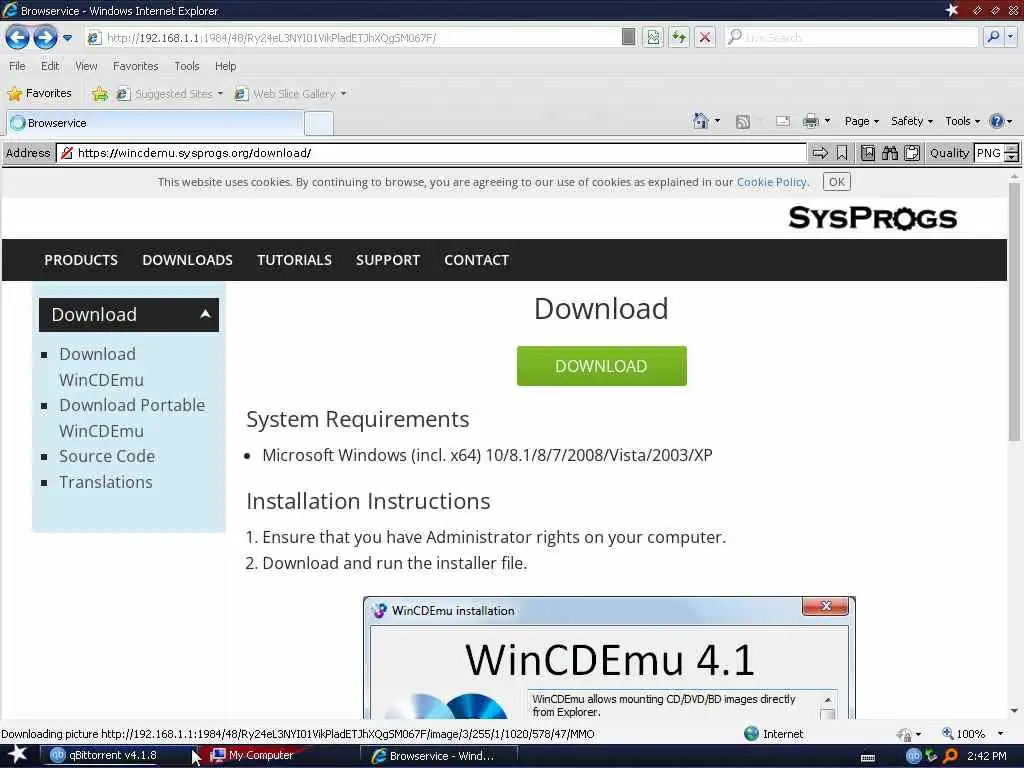Click the Add to Favorites Bar icon
The height and width of the screenshot is (768, 1024).
pos(100,94)
